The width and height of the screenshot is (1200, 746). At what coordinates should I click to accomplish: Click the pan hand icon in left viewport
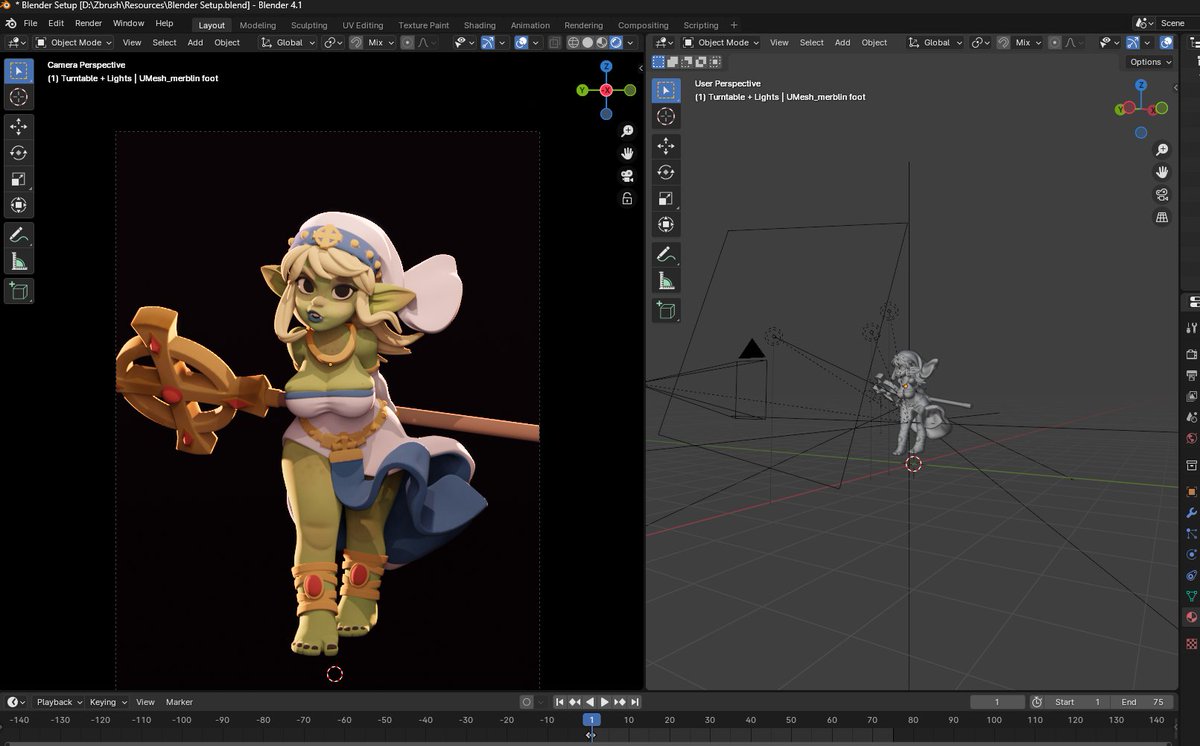[627, 153]
